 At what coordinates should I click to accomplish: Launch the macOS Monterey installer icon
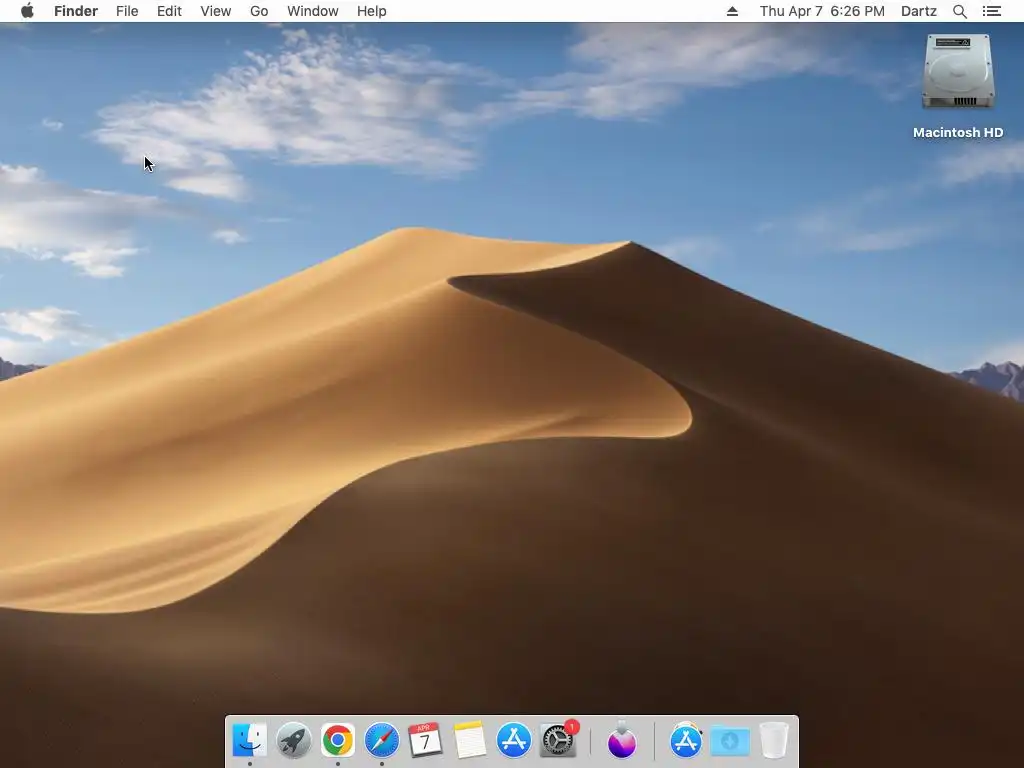[x=622, y=740]
